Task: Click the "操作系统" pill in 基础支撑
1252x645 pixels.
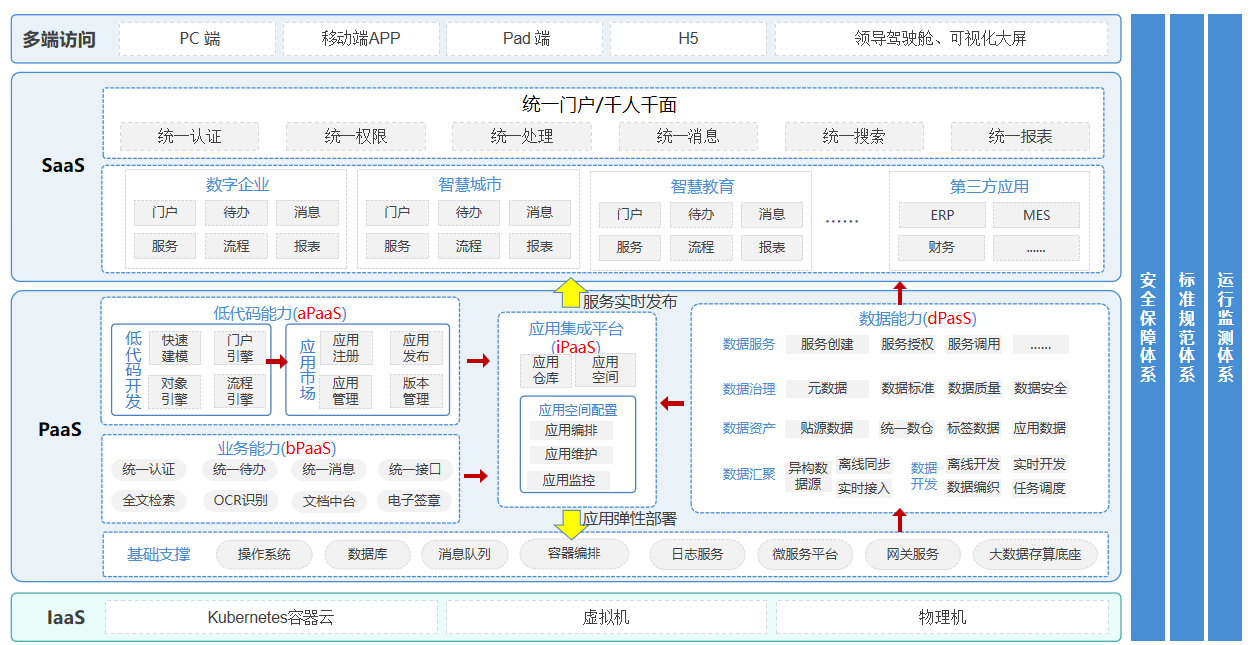Action: tap(264, 554)
